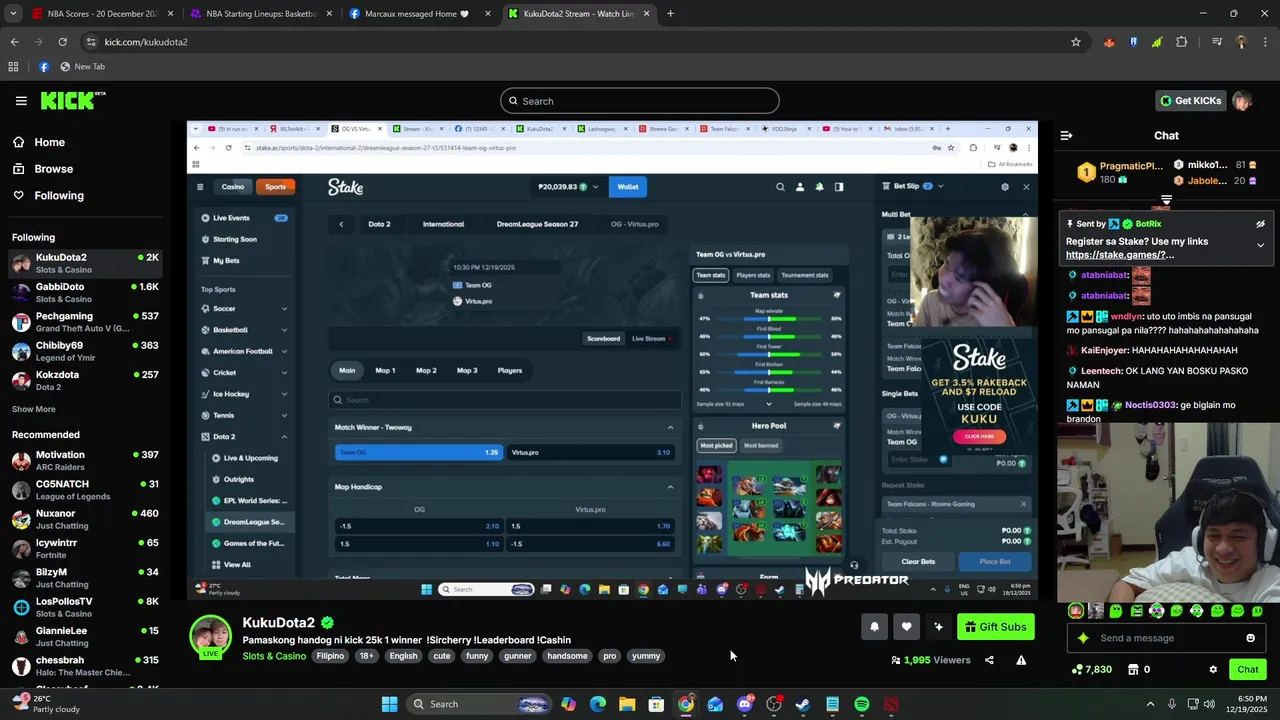Open the Kick sidebar hamburger menu
The image size is (1280, 720).
pos(21,101)
